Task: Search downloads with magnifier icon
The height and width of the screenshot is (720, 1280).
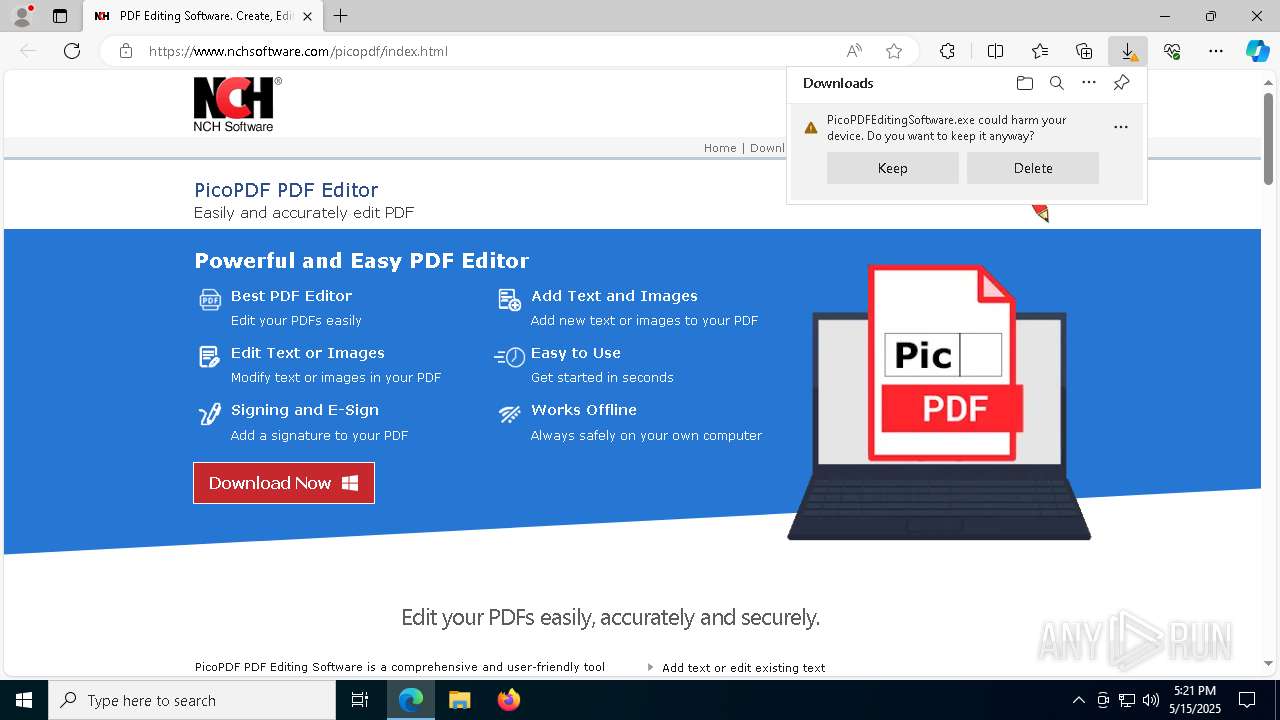Action: tap(1056, 83)
